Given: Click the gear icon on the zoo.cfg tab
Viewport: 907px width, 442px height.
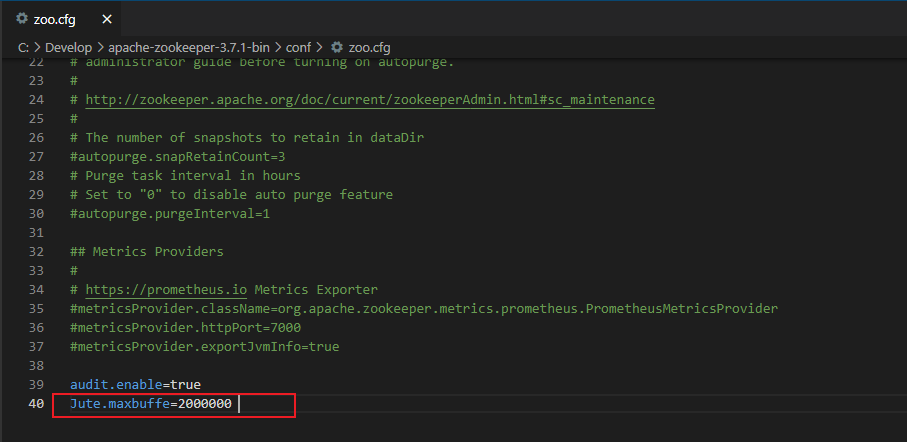Looking at the screenshot, I should pos(22,19).
